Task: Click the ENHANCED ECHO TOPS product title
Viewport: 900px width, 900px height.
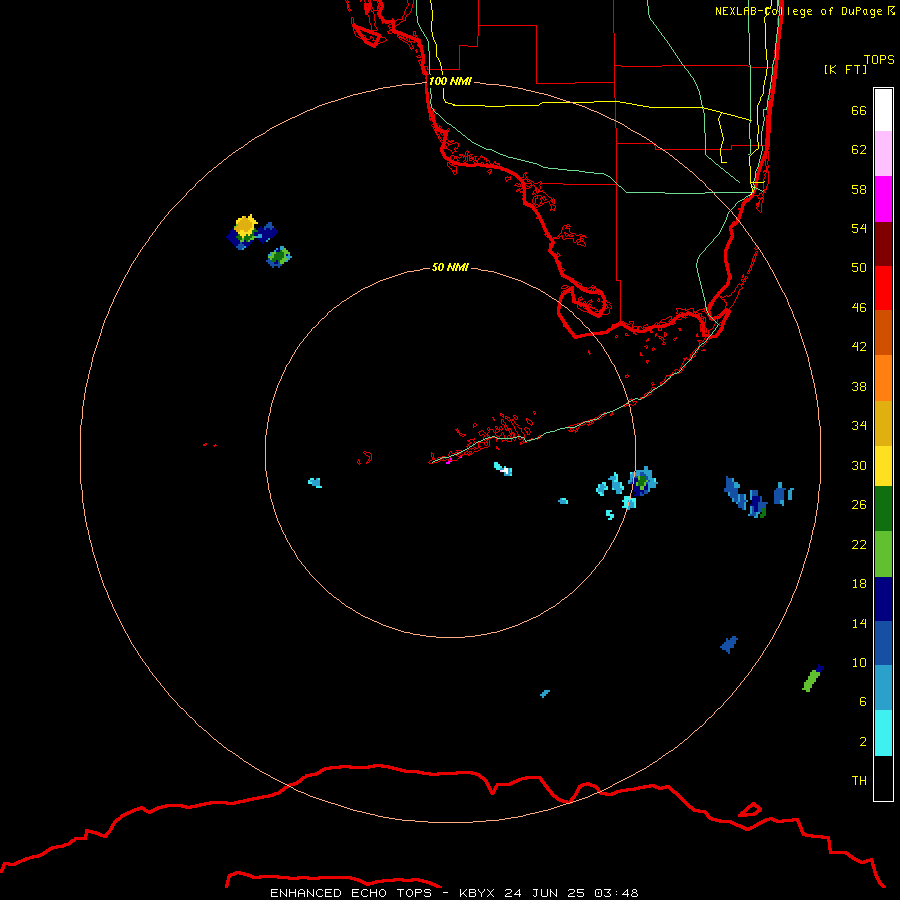Action: coord(351,893)
